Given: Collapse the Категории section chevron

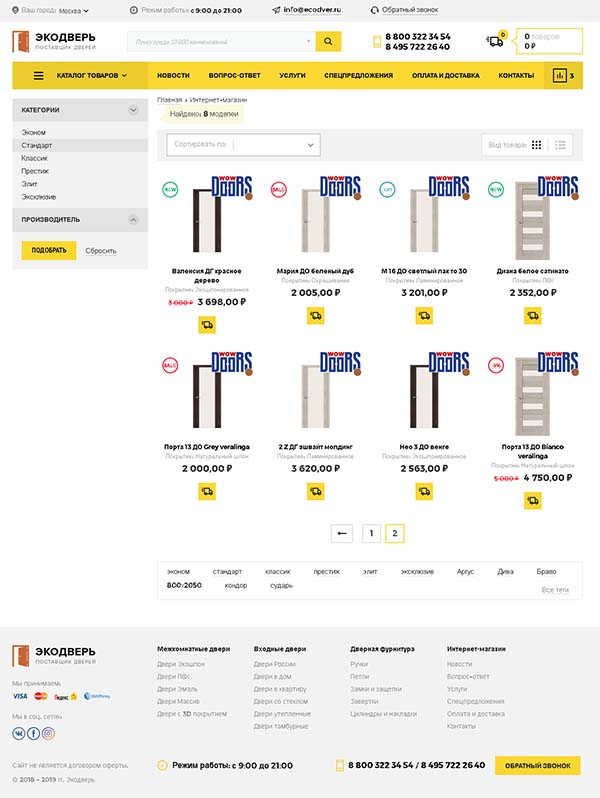Looking at the screenshot, I should pyautogui.click(x=132, y=110).
